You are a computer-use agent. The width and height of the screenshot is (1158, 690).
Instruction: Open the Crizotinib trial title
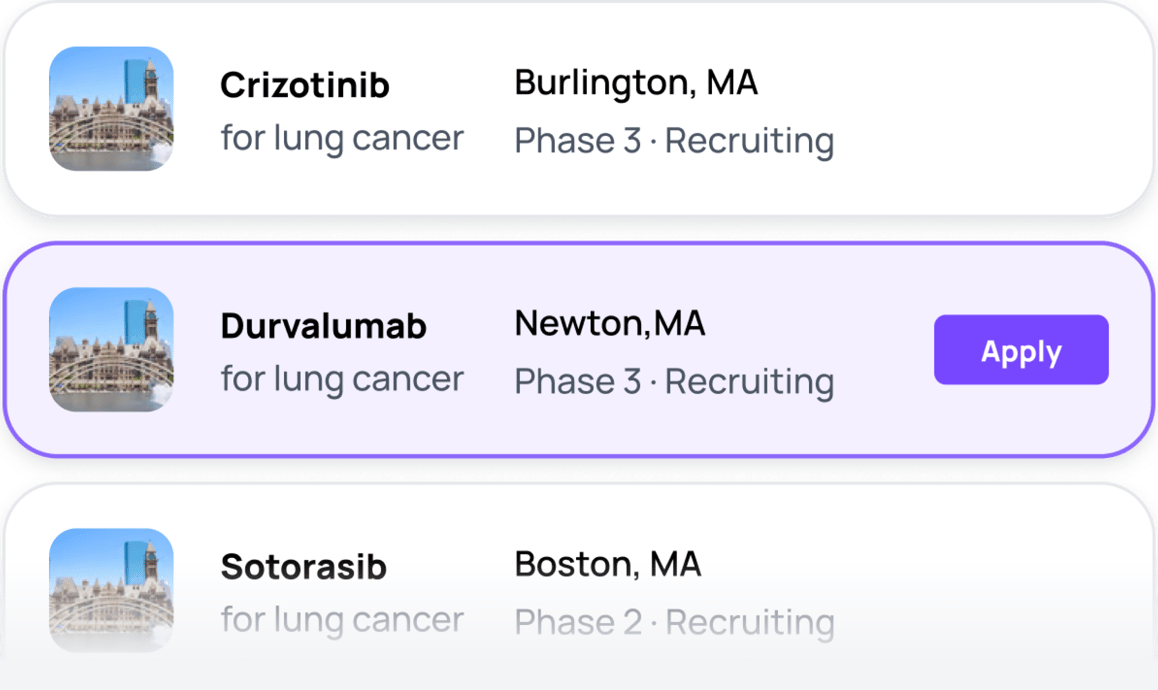point(305,86)
